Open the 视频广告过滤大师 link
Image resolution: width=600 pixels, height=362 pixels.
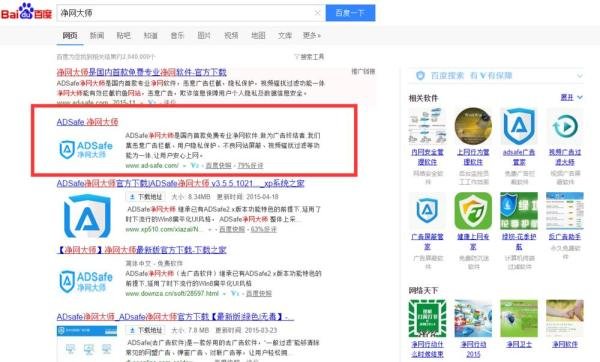(565, 157)
